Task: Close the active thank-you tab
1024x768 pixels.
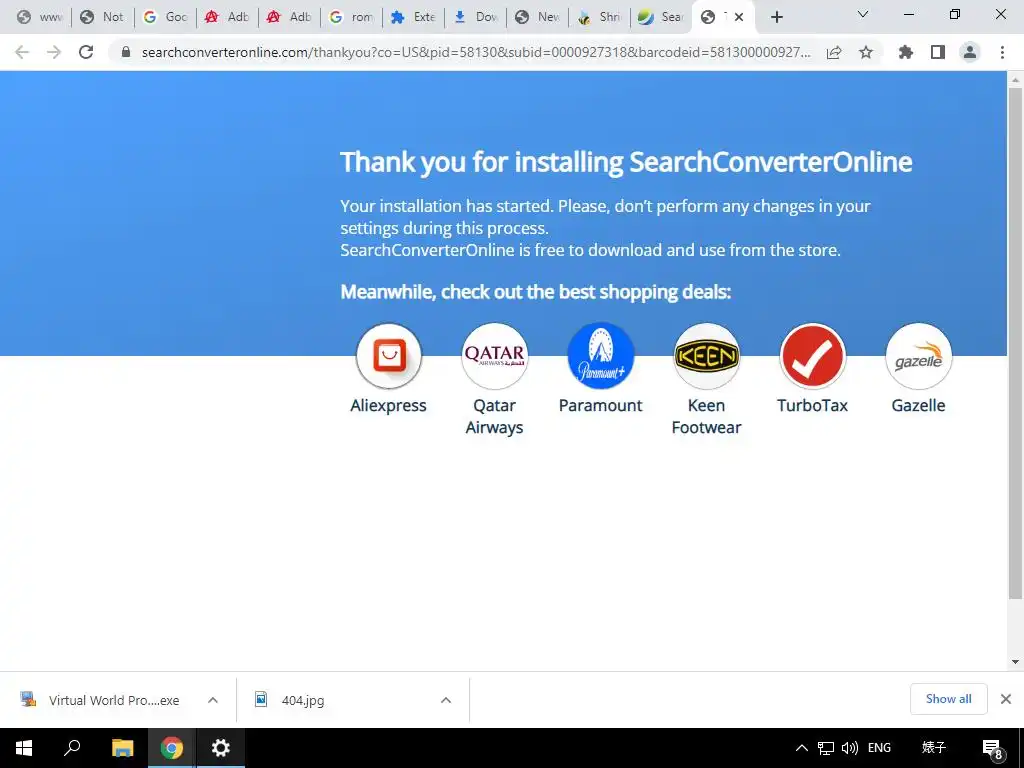Action: tap(739, 17)
